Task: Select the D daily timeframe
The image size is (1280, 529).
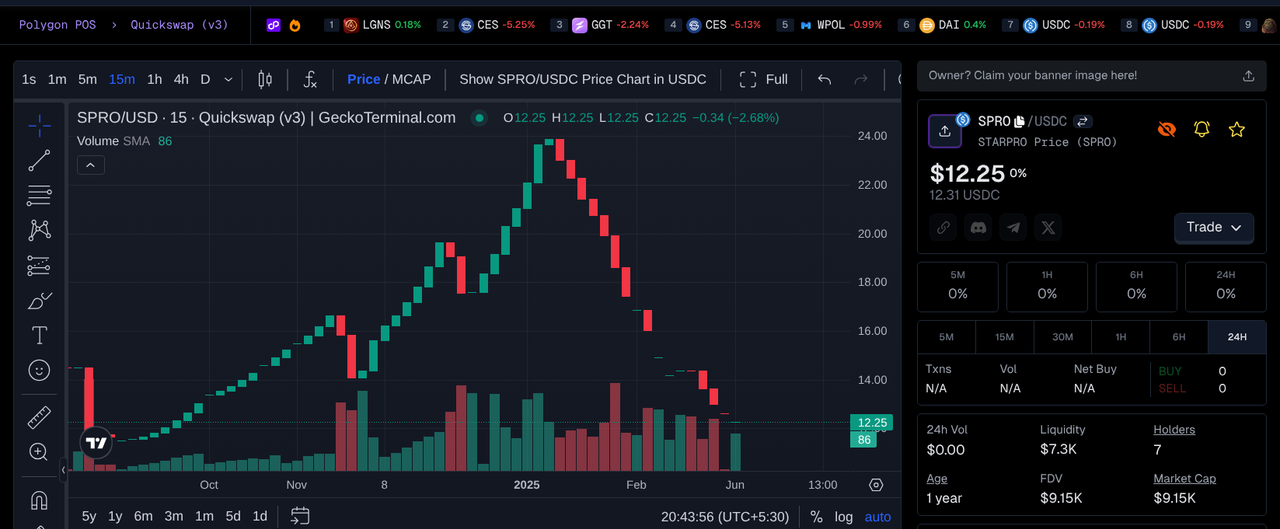Action: pyautogui.click(x=205, y=79)
